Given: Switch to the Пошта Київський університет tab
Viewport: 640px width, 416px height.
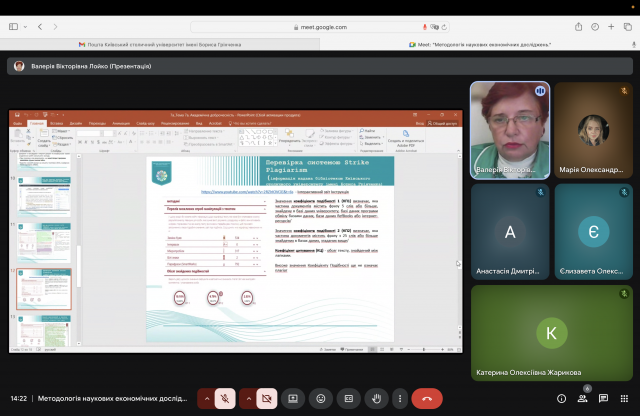Looking at the screenshot, I should (158, 45).
